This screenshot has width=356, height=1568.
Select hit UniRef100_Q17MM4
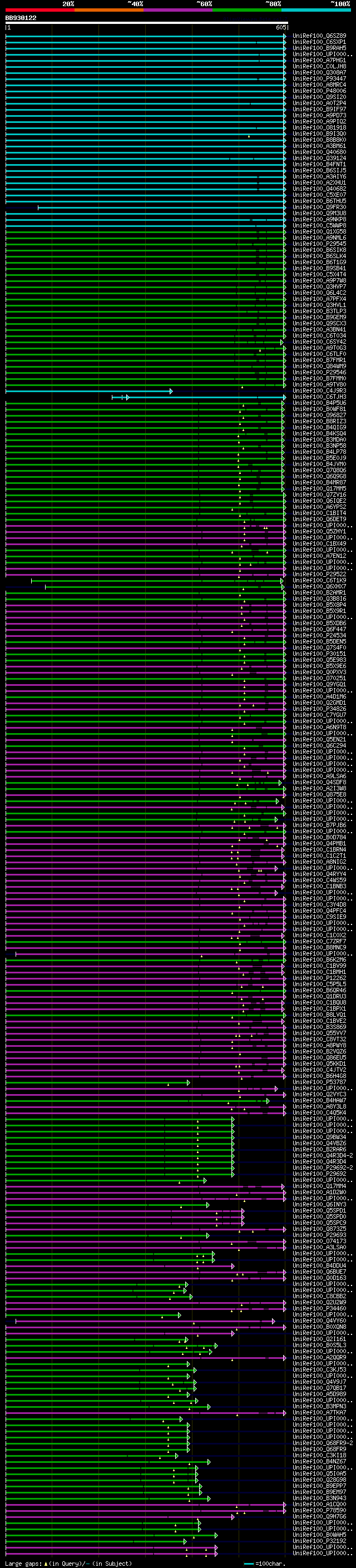319,1186
